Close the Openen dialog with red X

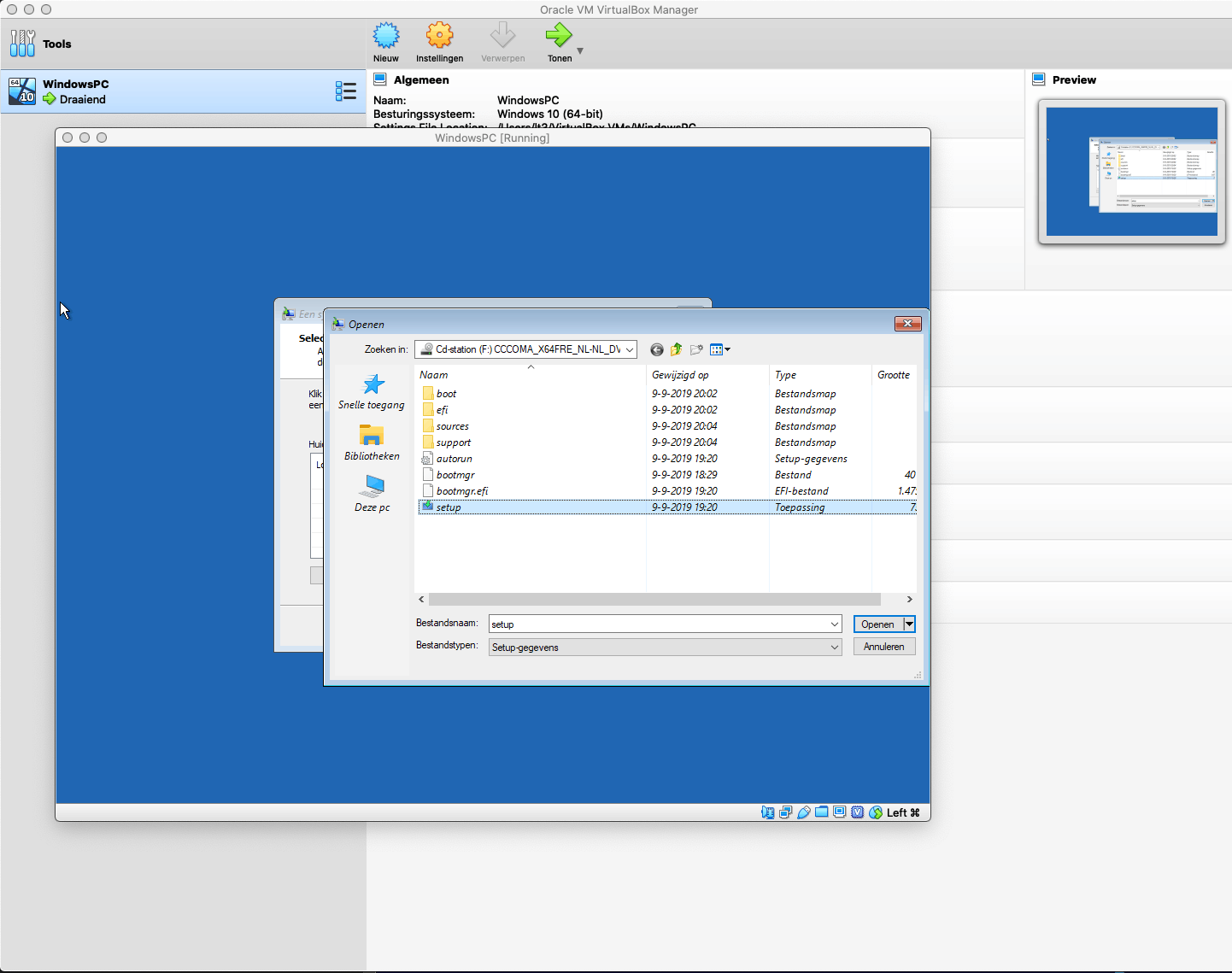[x=907, y=323]
